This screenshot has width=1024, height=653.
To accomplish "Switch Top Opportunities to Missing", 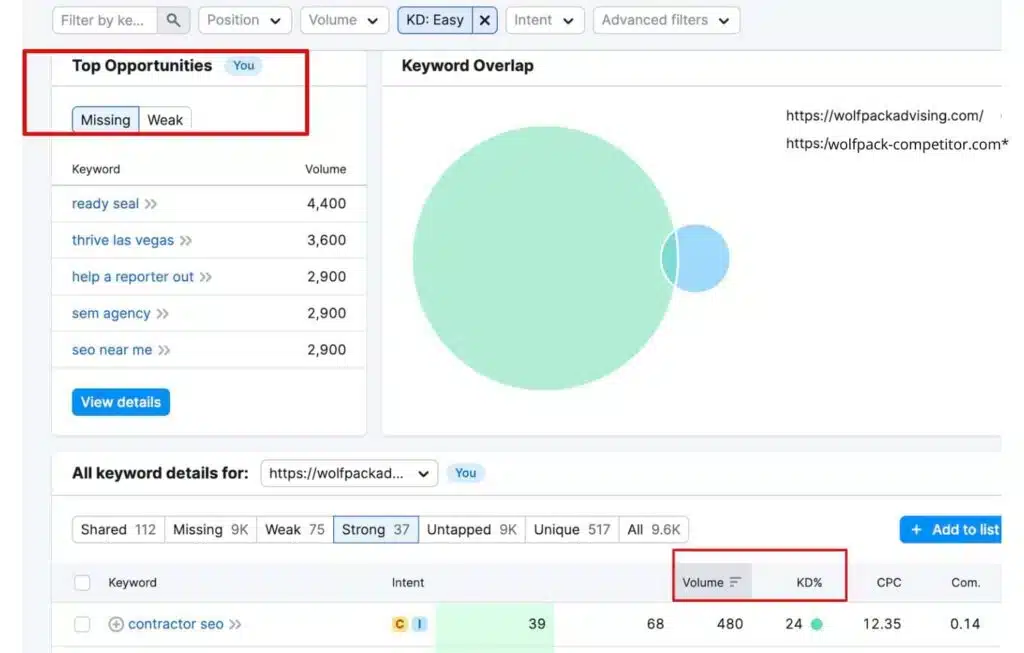I will [106, 120].
